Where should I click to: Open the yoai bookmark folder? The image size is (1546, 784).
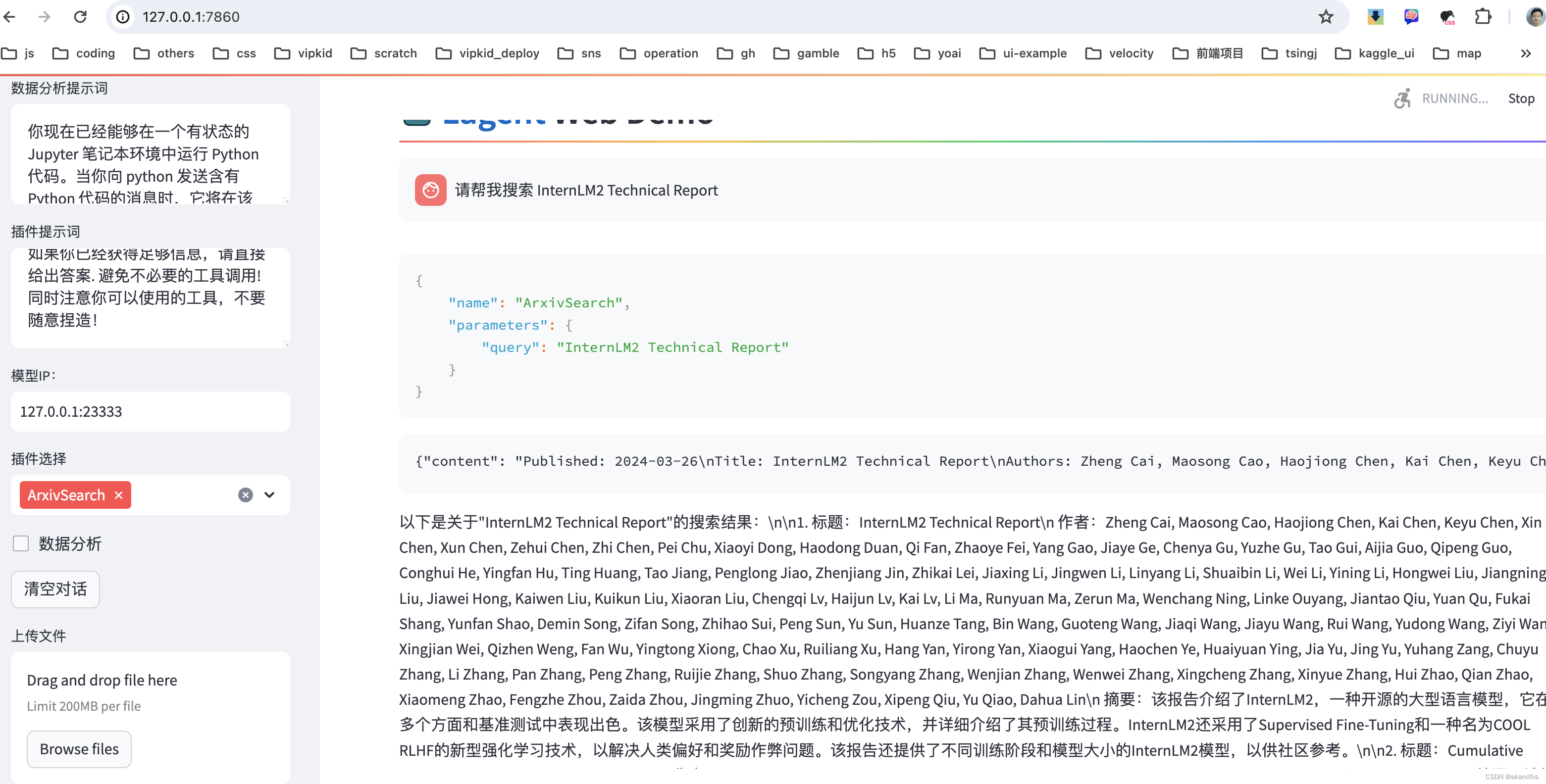[937, 53]
